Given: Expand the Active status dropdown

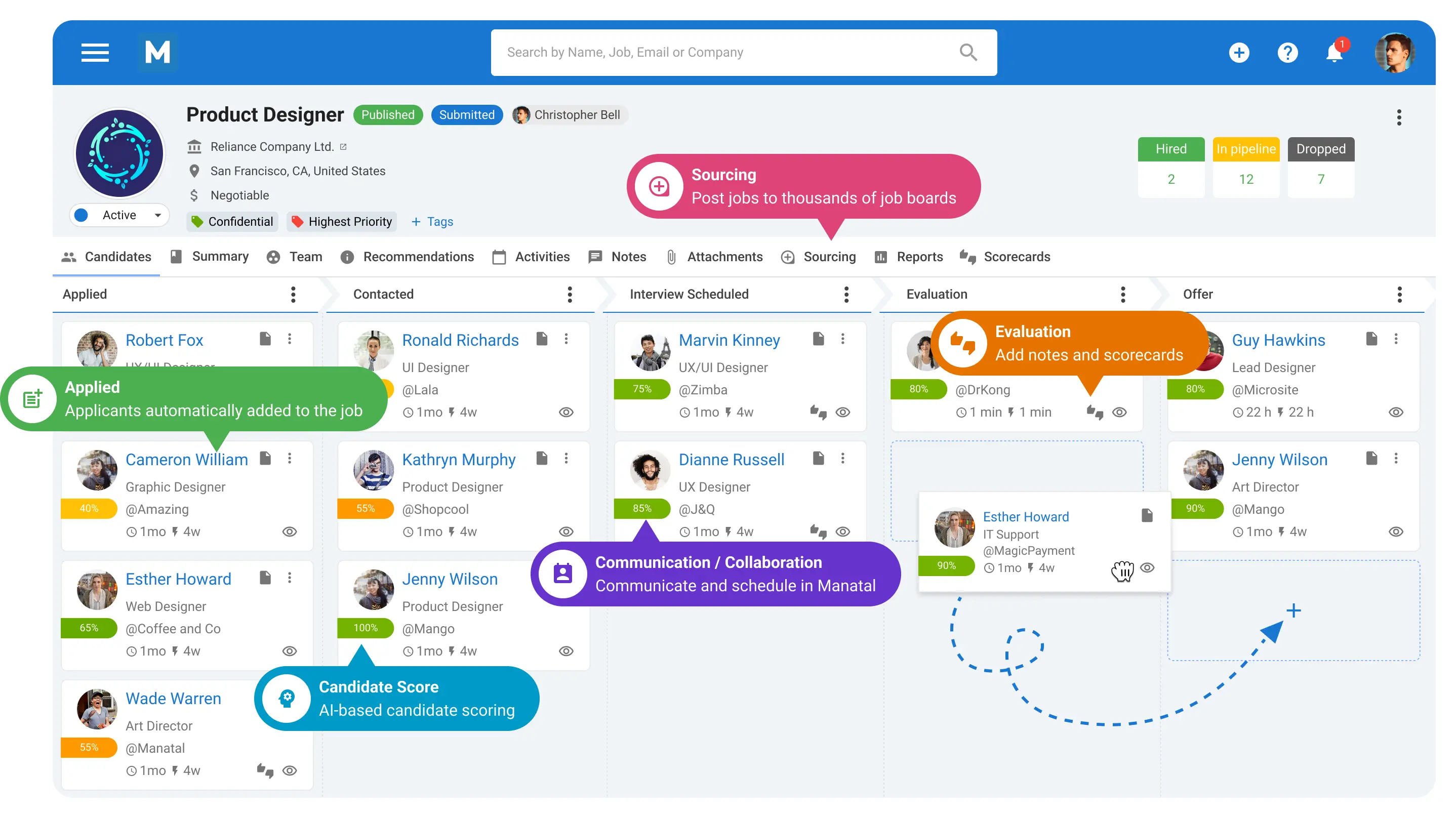Looking at the screenshot, I should pos(157,215).
